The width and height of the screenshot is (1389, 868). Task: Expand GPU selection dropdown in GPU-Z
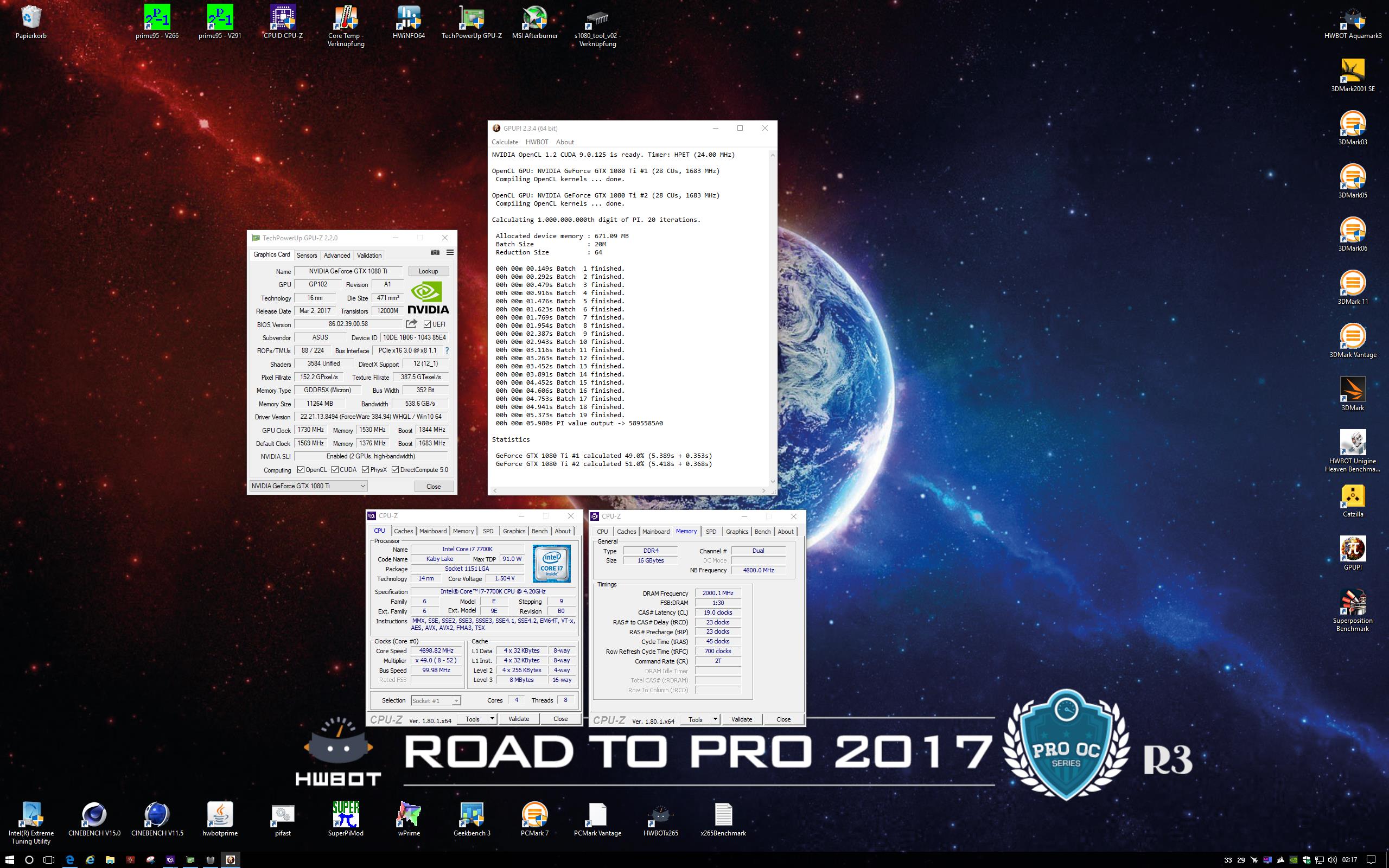click(x=363, y=486)
